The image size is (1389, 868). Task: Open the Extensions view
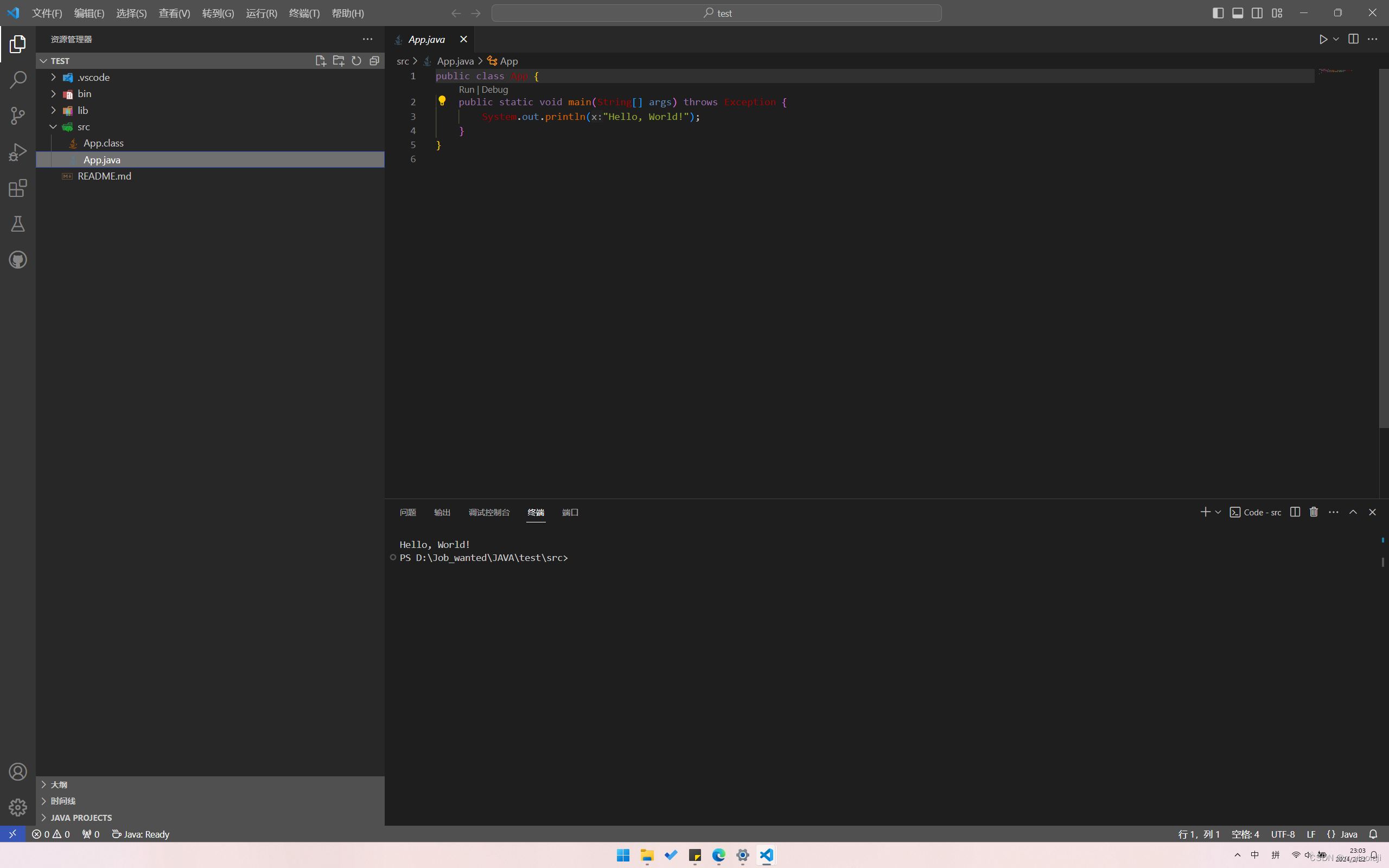17,188
